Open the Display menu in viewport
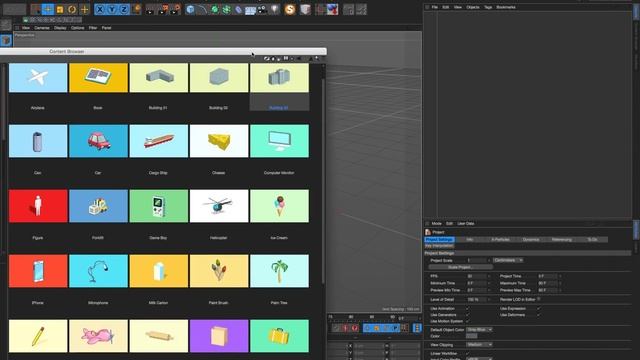This screenshot has height=360, width=640. click(60, 28)
